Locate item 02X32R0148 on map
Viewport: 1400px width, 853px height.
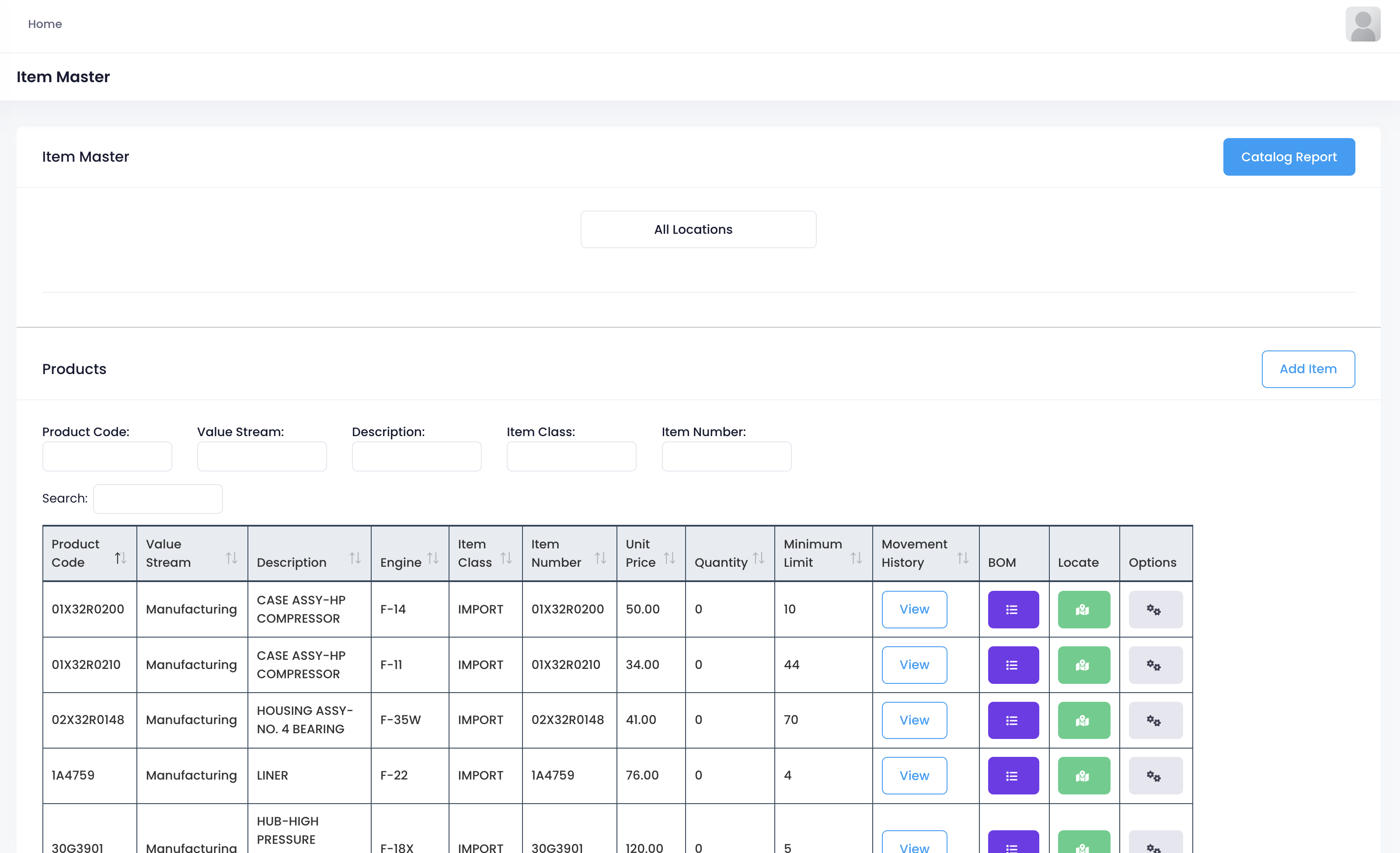pos(1083,720)
